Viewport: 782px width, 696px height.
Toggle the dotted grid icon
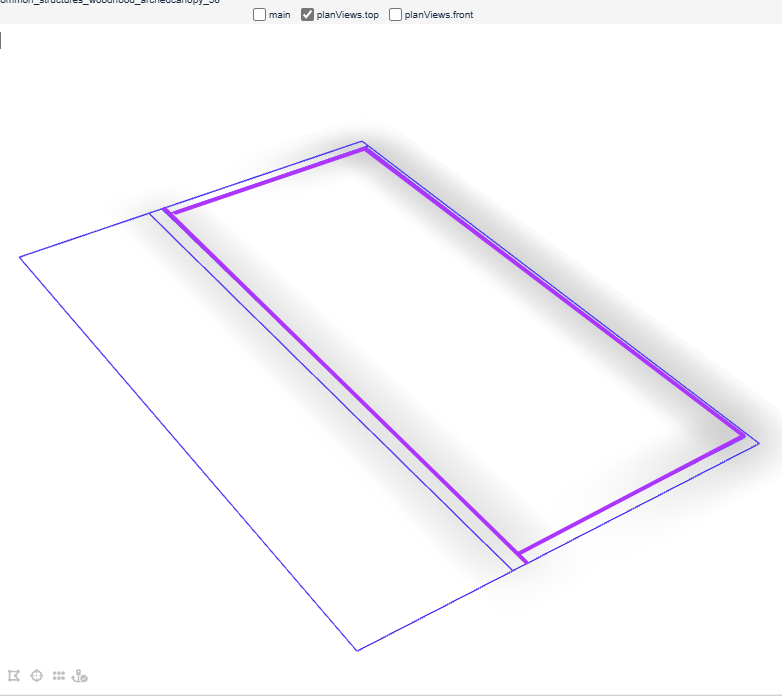click(x=59, y=676)
